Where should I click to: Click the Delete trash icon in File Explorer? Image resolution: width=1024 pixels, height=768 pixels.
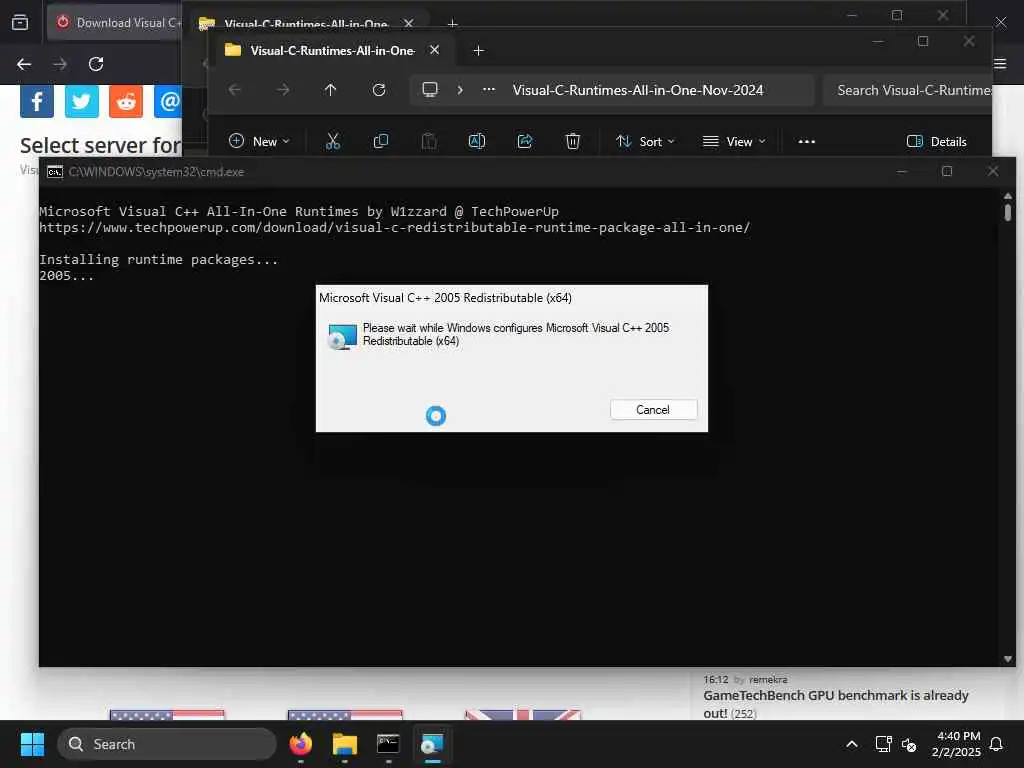coord(573,141)
